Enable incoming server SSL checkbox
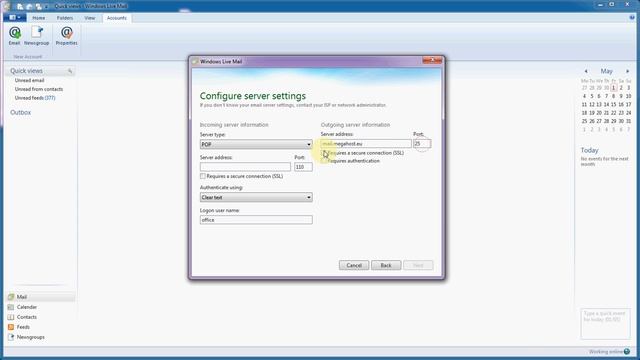 (x=202, y=176)
